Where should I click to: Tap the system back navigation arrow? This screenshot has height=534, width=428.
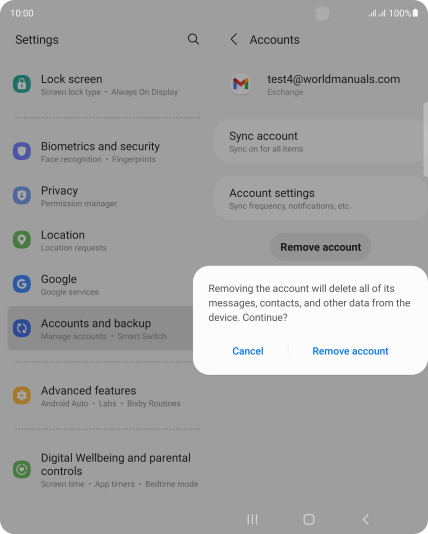tap(366, 519)
